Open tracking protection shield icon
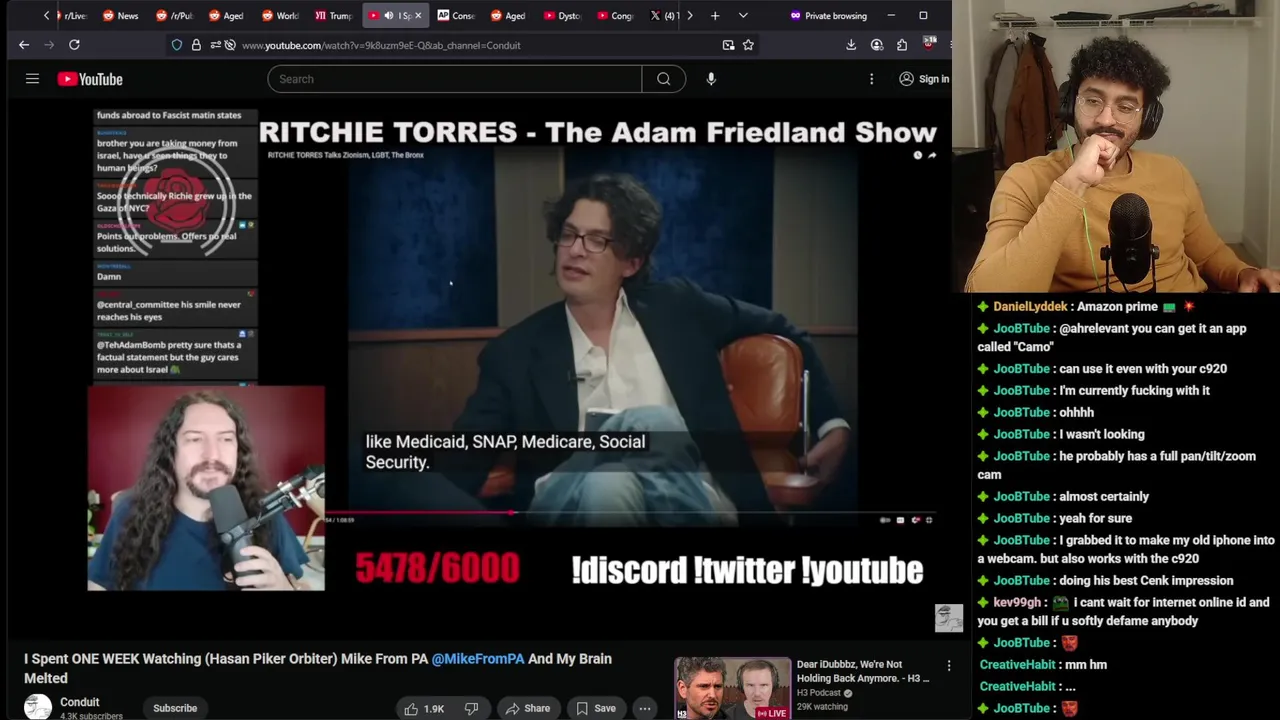The width and height of the screenshot is (1280, 720). pyautogui.click(x=177, y=45)
